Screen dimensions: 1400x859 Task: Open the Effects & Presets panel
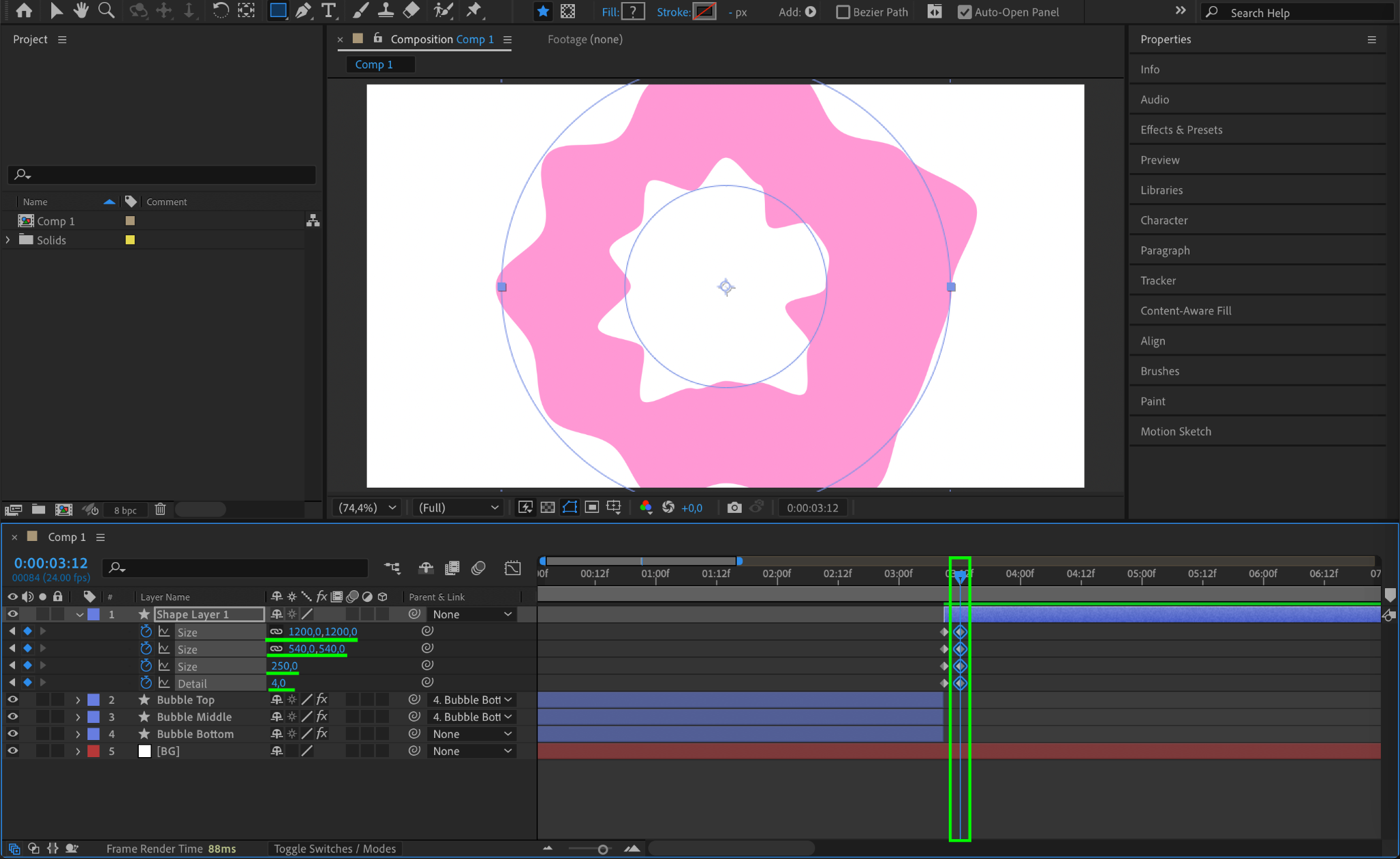[1181, 130]
